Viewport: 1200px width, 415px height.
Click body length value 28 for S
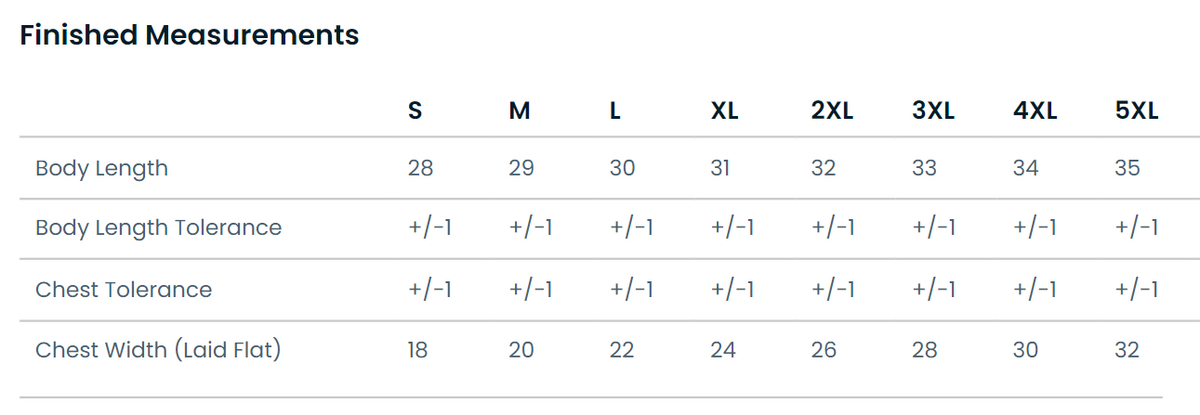coord(421,168)
